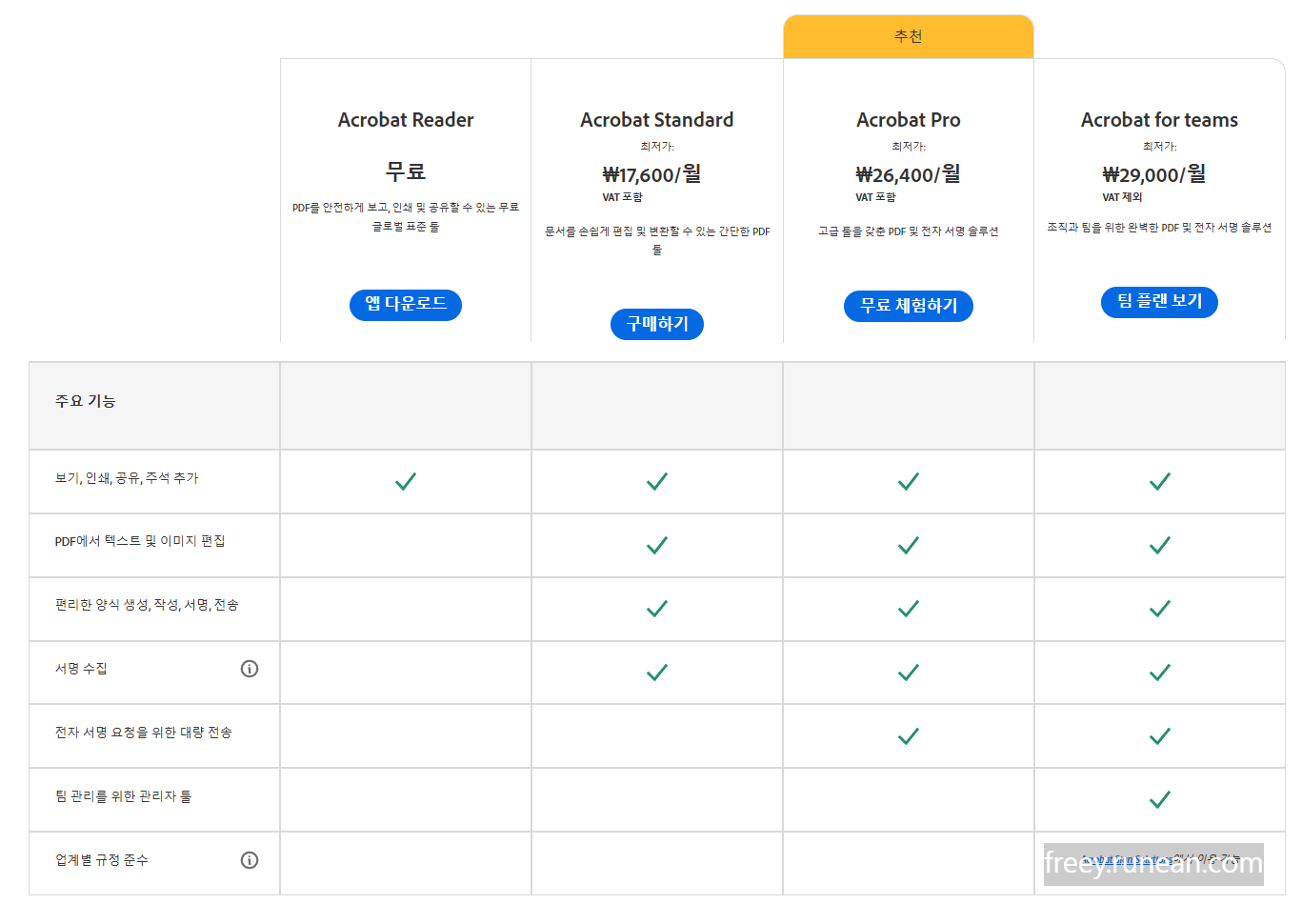The width and height of the screenshot is (1302, 924).
Task: Open the info icon beside 서명 수집
Action: pyautogui.click(x=250, y=669)
